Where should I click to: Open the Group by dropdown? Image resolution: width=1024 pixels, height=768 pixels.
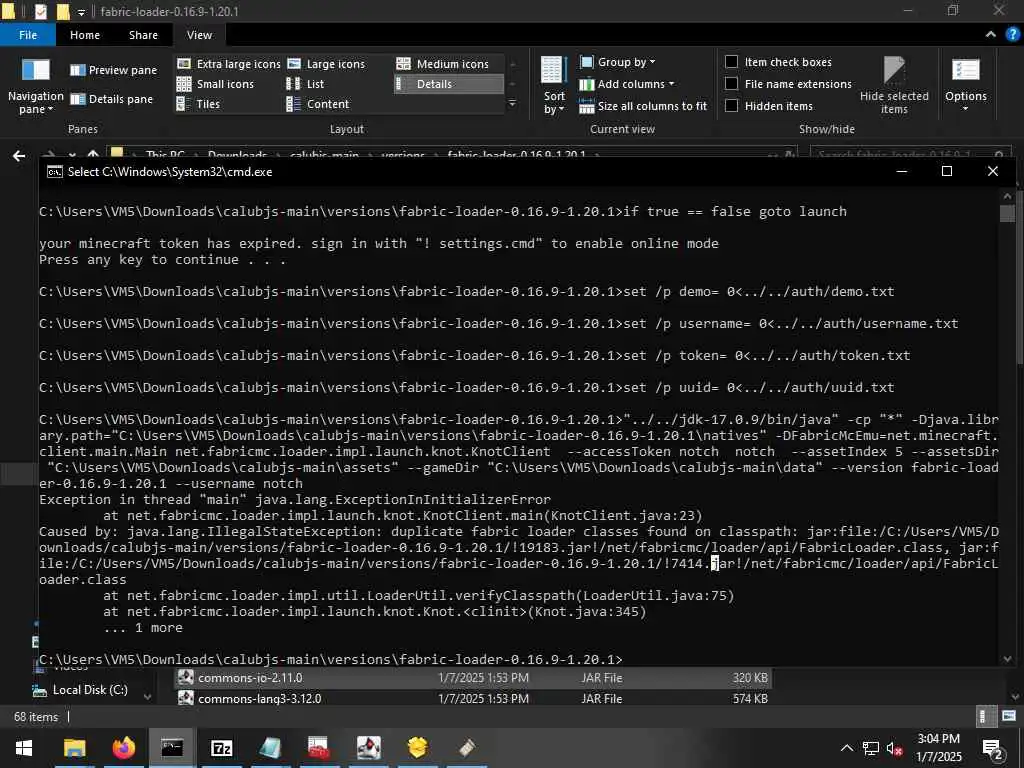click(x=617, y=62)
